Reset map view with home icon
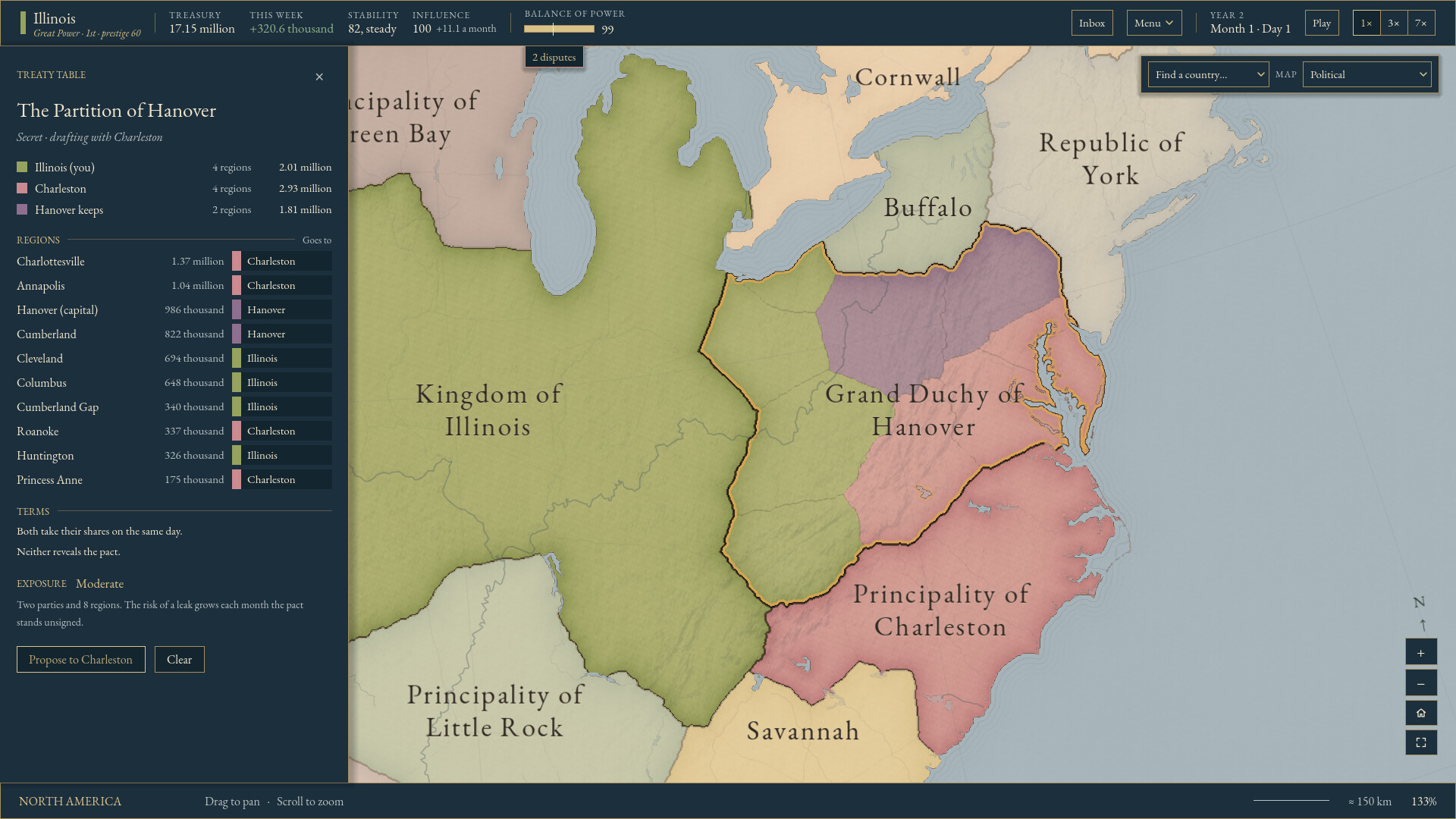This screenshot has height=819, width=1456. tap(1420, 713)
